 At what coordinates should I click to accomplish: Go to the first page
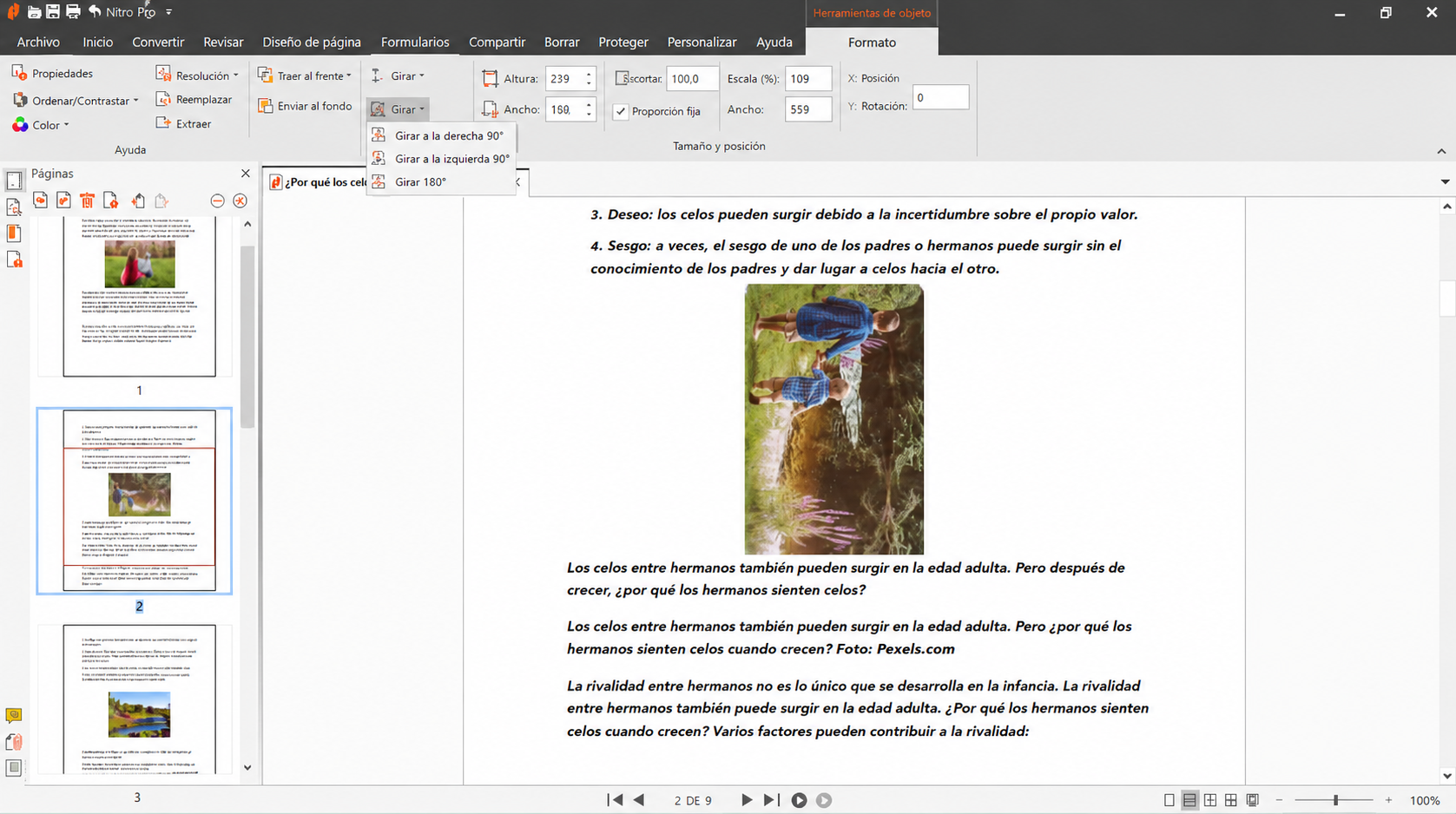pos(615,800)
